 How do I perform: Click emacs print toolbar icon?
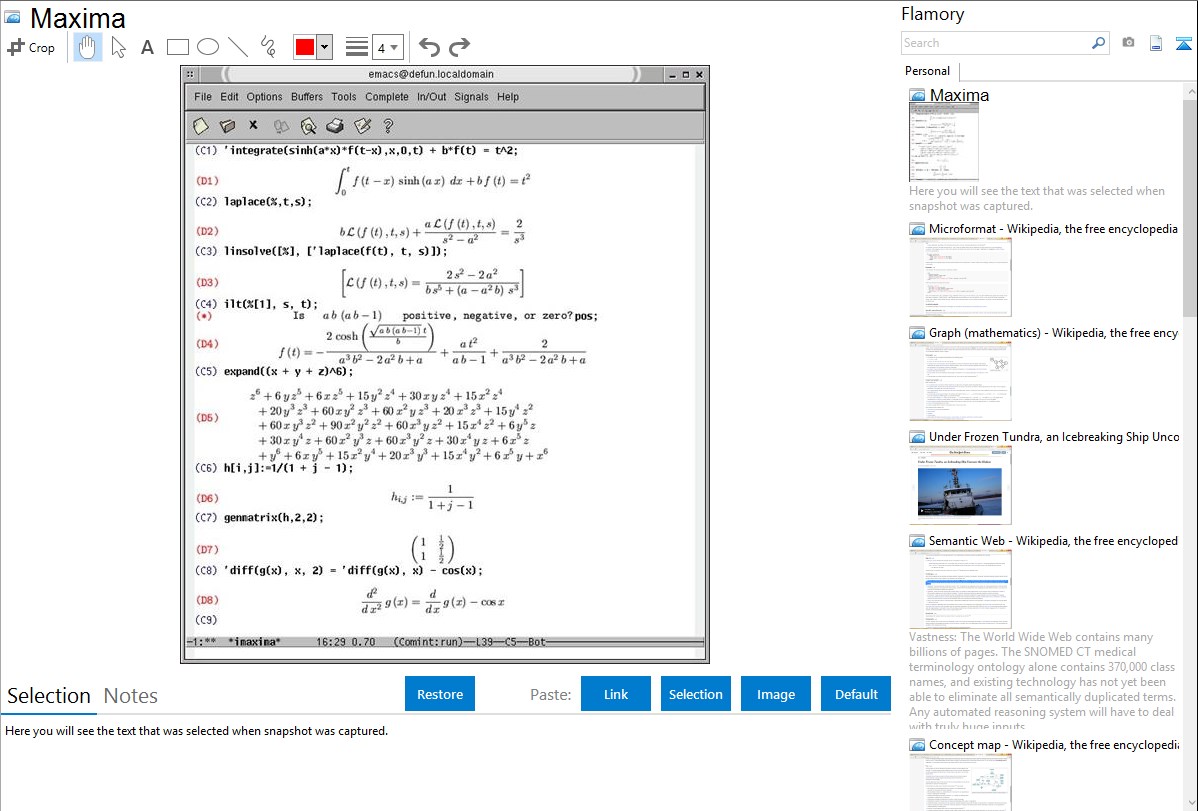335,125
